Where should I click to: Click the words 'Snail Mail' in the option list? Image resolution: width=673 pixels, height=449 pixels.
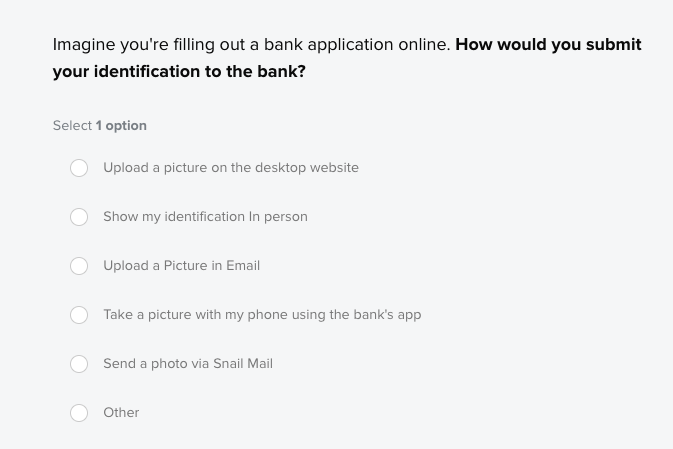243,364
